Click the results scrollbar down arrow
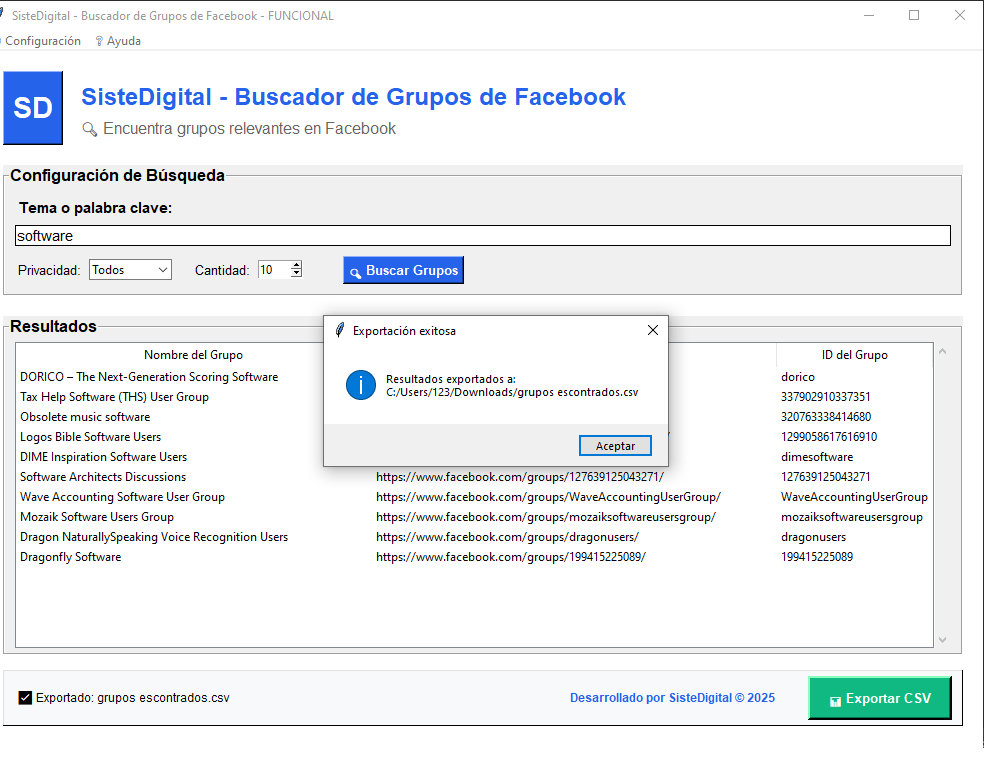The height and width of the screenshot is (768, 984). coord(943,639)
